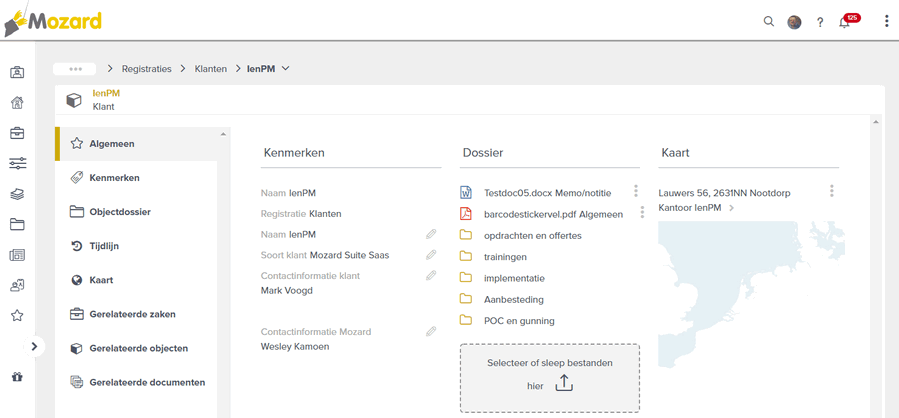The width and height of the screenshot is (899, 418).
Task: Click the help question mark icon
Action: [820, 22]
